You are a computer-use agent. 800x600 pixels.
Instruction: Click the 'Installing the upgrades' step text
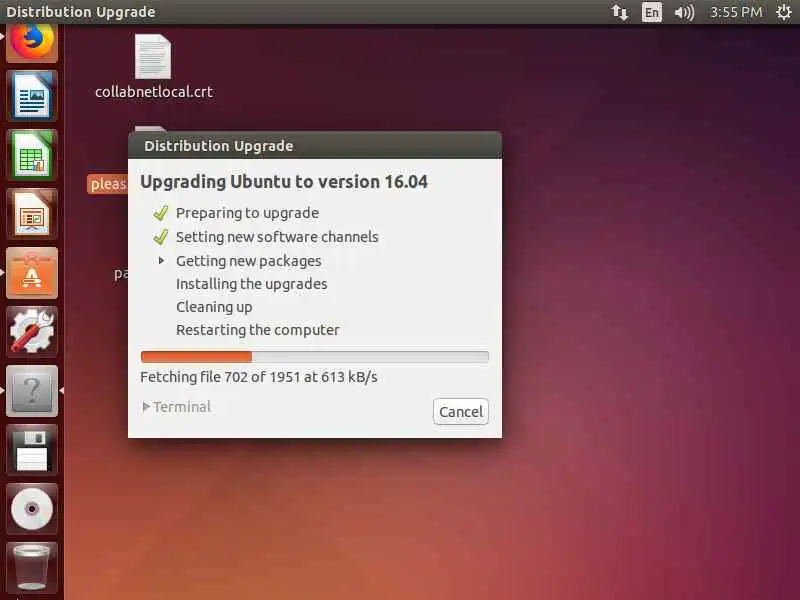tap(252, 284)
